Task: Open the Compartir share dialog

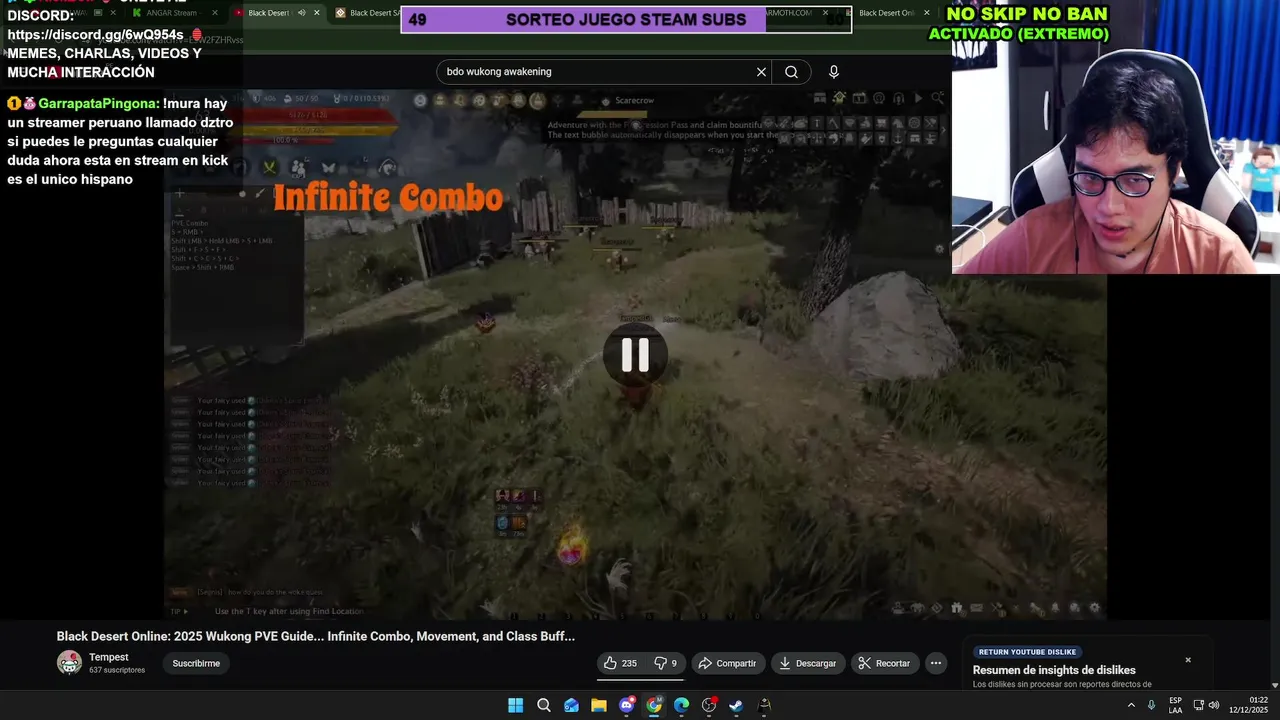Action: pos(727,663)
